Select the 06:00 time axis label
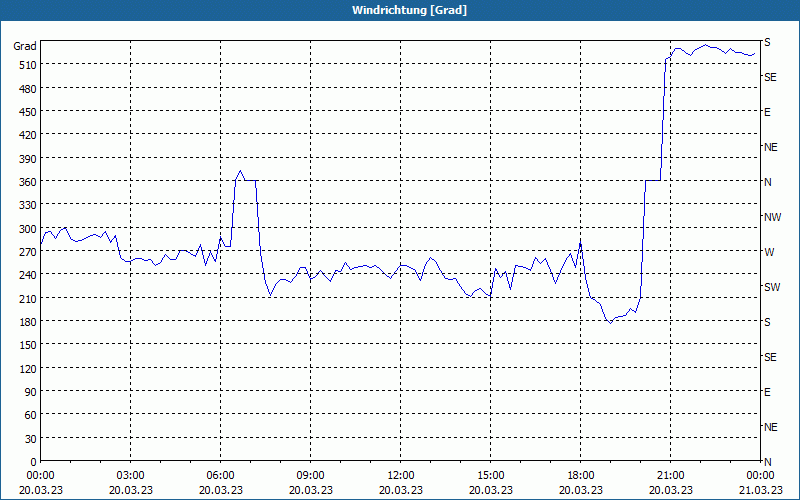 point(220,476)
